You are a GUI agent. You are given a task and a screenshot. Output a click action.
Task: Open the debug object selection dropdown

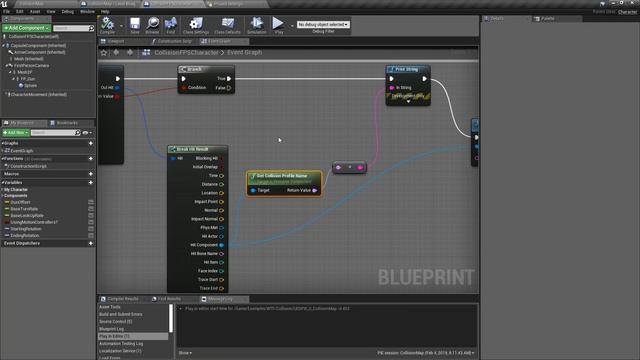(x=323, y=24)
